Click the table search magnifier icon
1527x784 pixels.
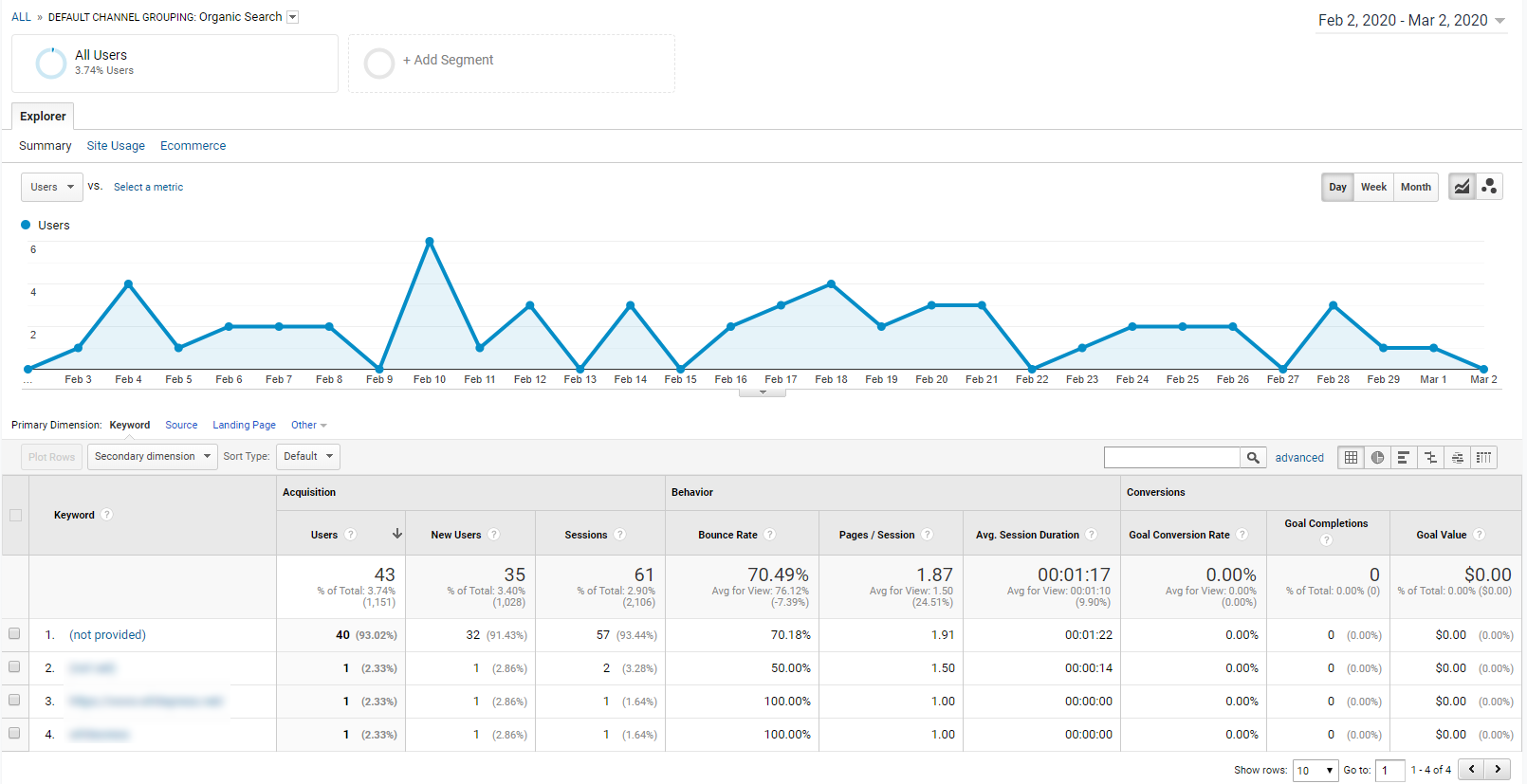tap(1253, 458)
